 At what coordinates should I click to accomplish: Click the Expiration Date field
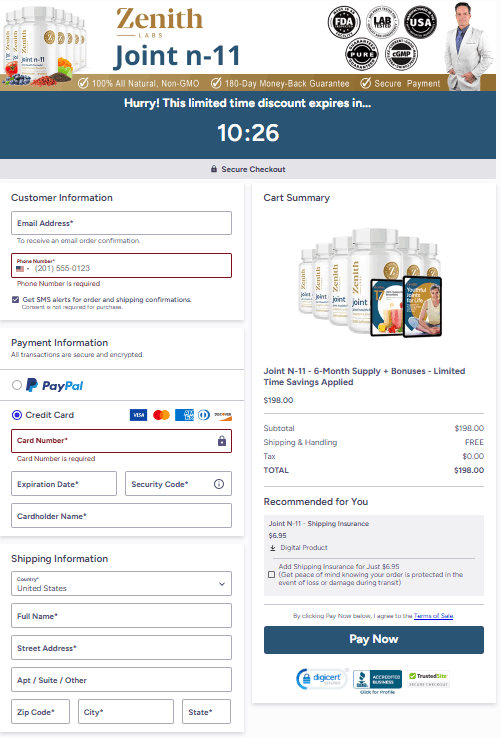[64, 484]
